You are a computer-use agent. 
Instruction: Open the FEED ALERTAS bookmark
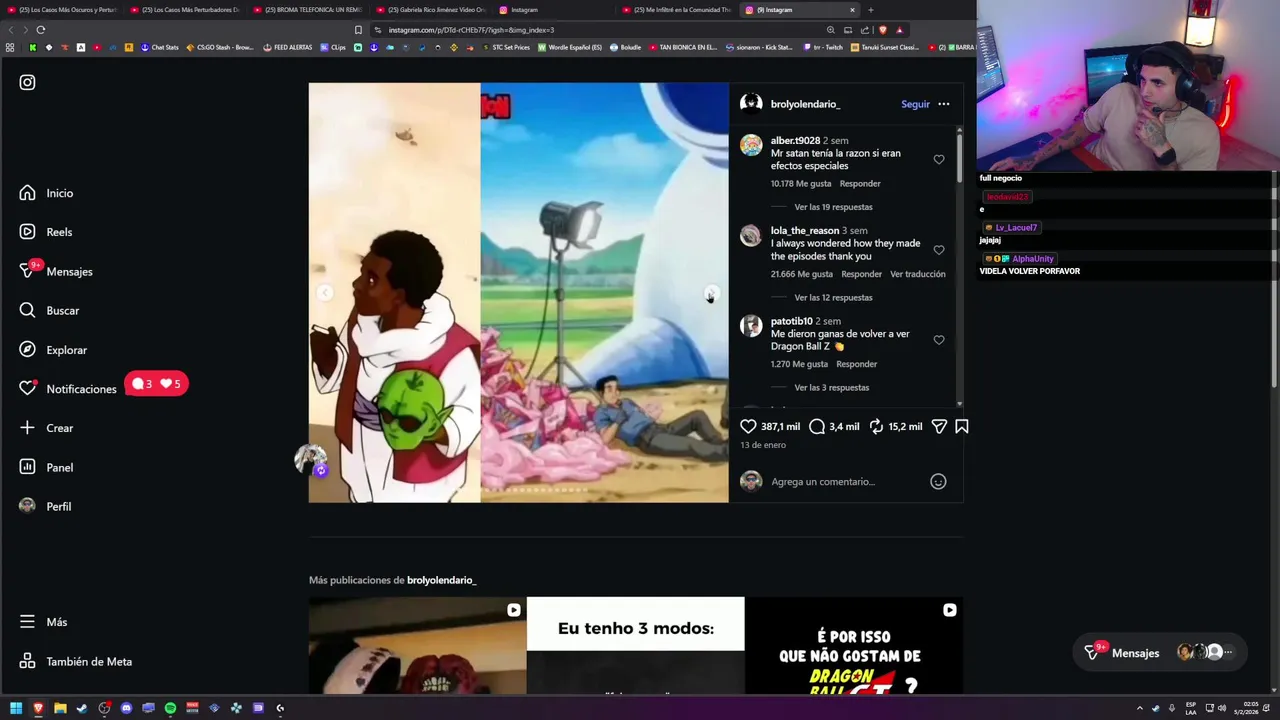288,47
